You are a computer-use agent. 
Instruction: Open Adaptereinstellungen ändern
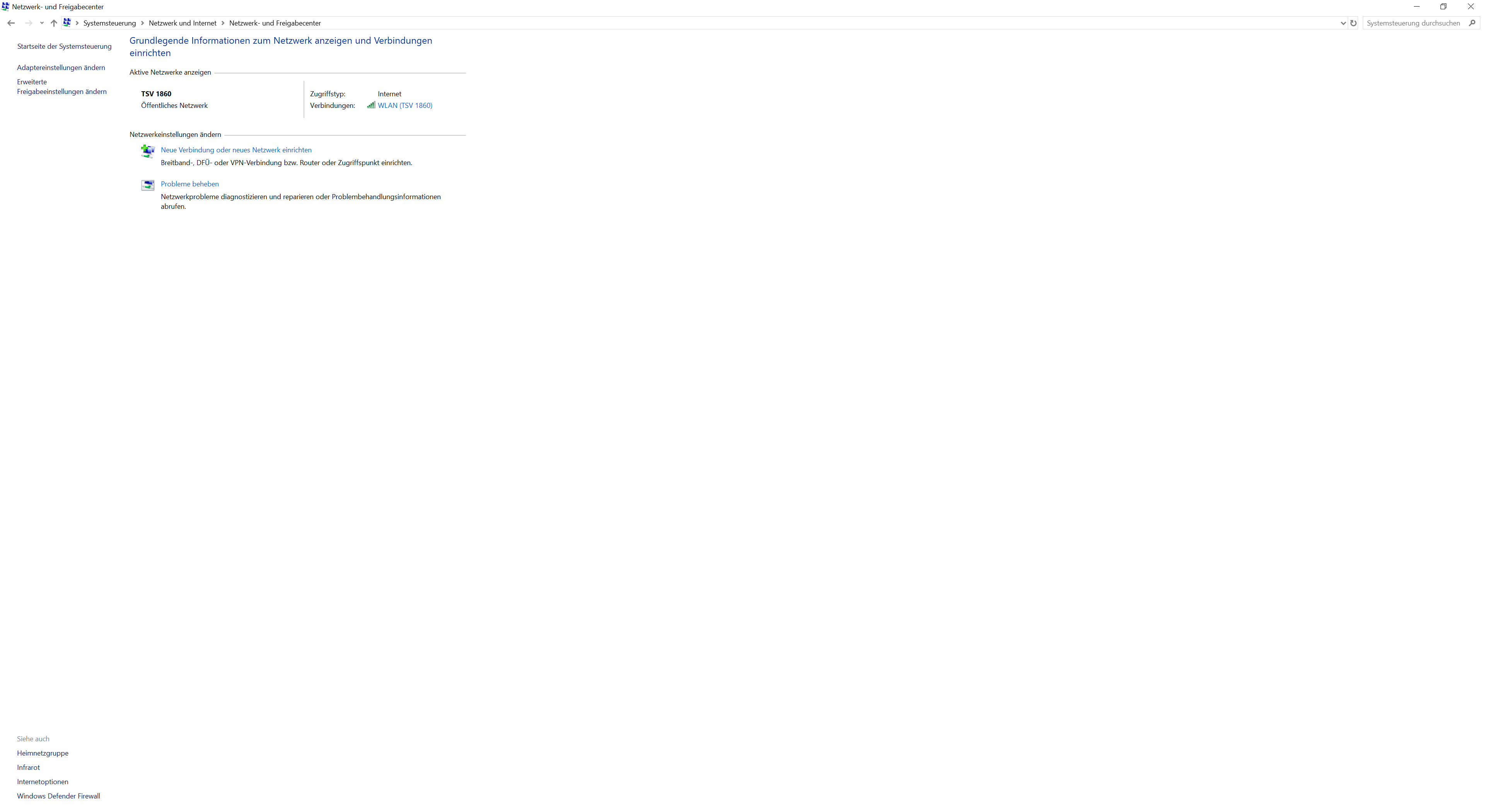point(61,67)
